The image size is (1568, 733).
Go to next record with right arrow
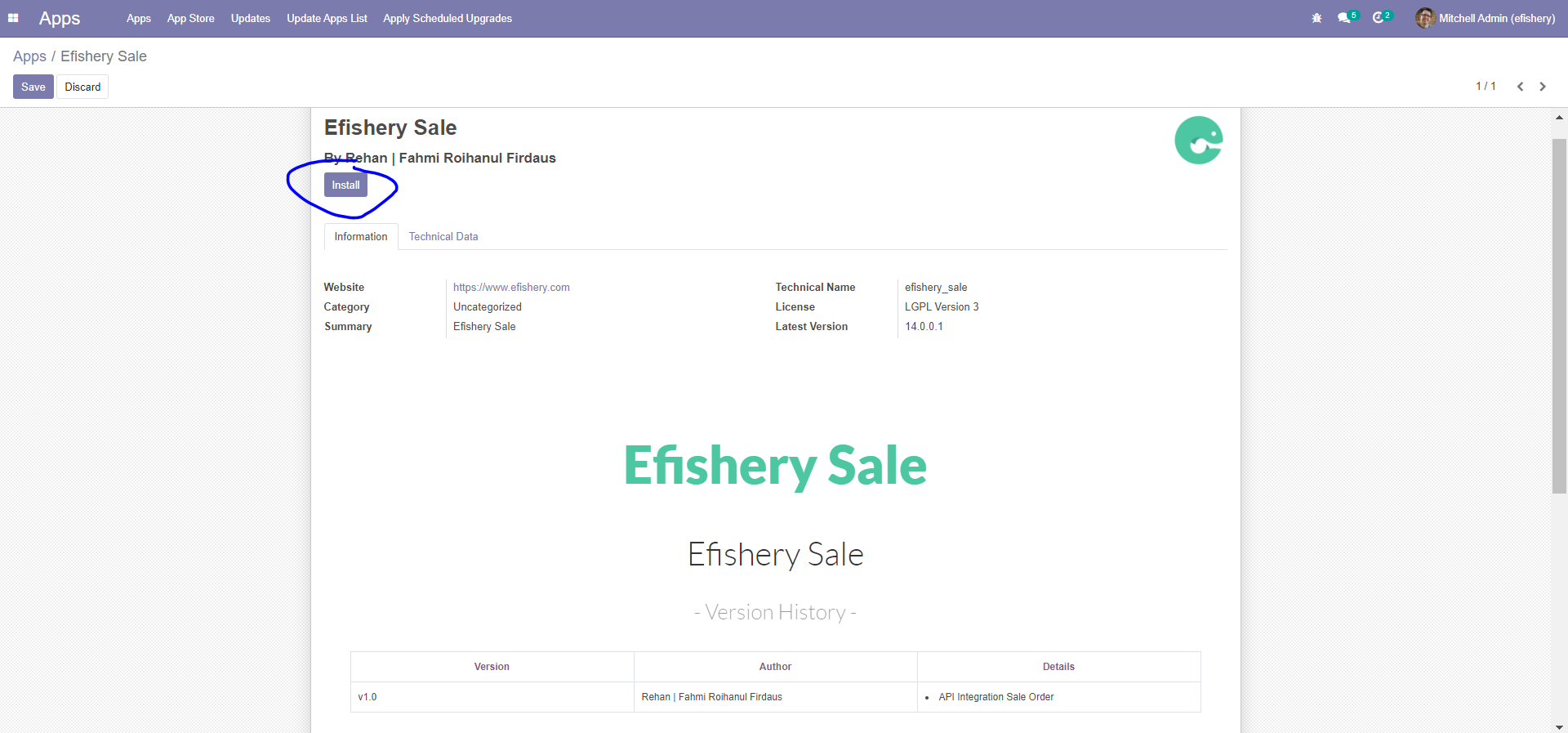(x=1543, y=86)
